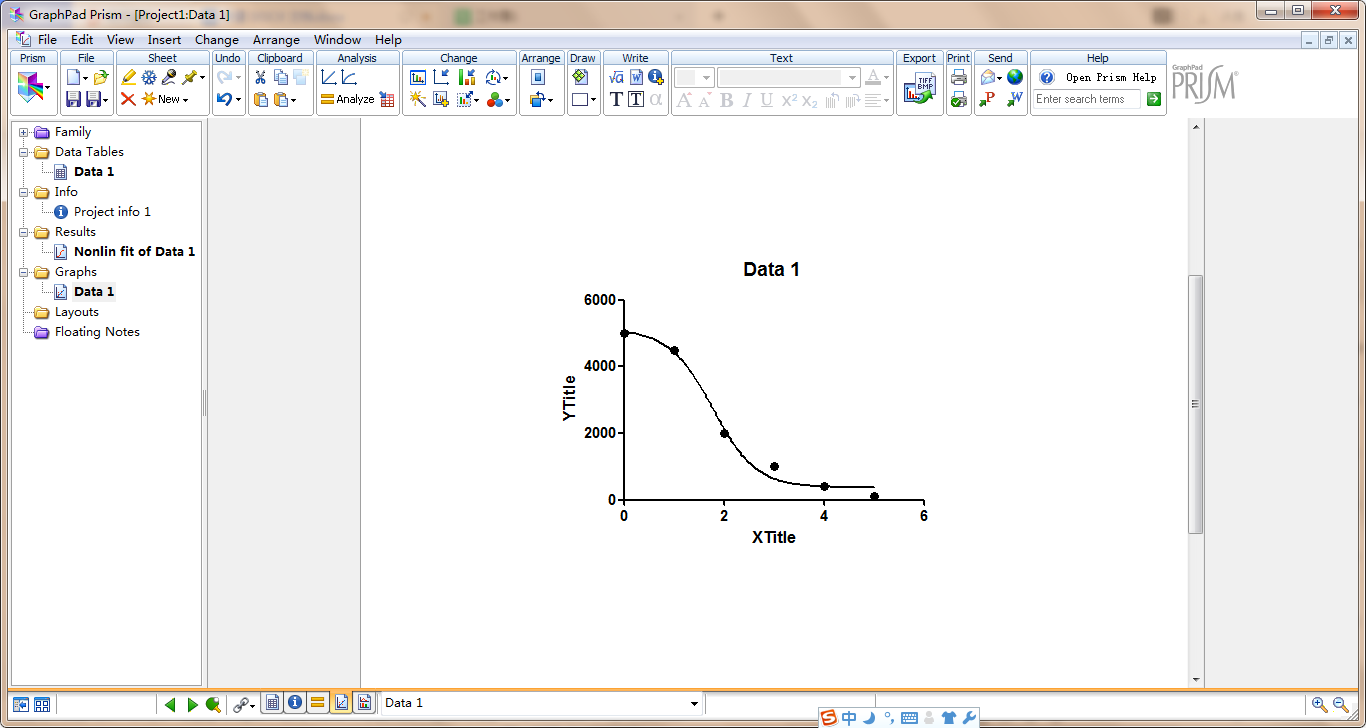The image size is (1366, 728).
Task: Open the Arrange menu
Action: pyautogui.click(x=276, y=40)
